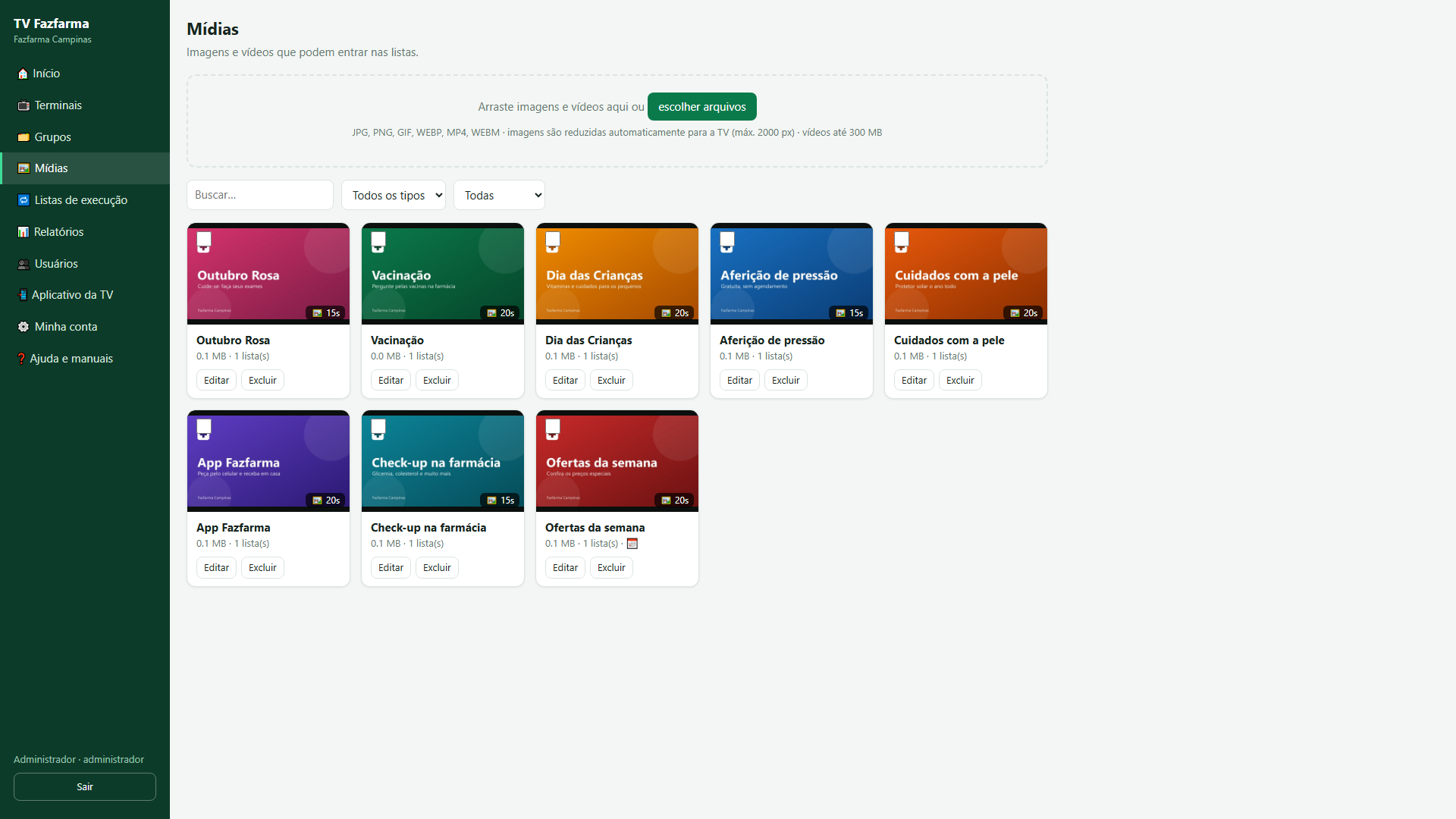Go to Terminais via its TV icon
Screen dimensions: 1456x819
tap(24, 105)
